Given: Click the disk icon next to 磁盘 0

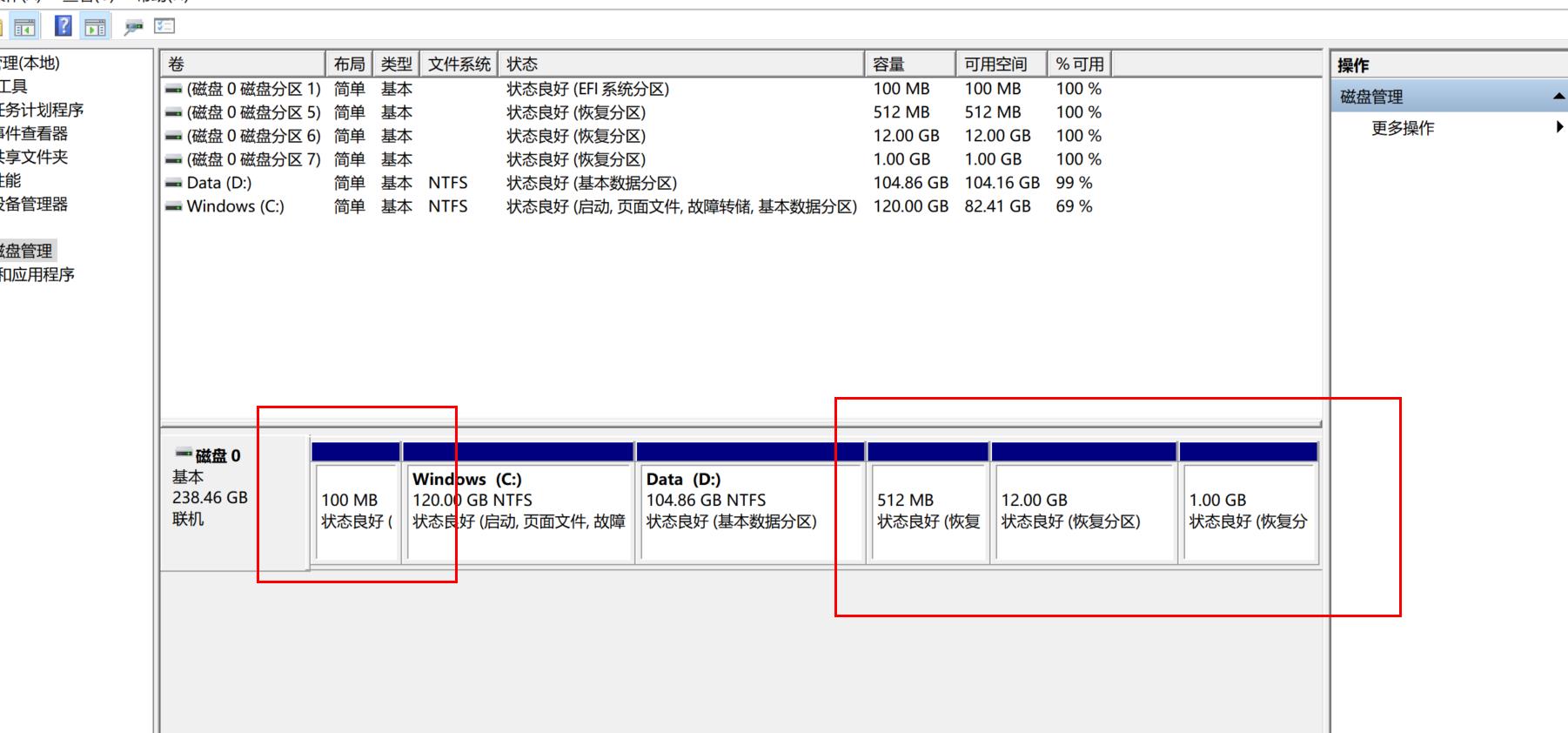Looking at the screenshot, I should 184,454.
